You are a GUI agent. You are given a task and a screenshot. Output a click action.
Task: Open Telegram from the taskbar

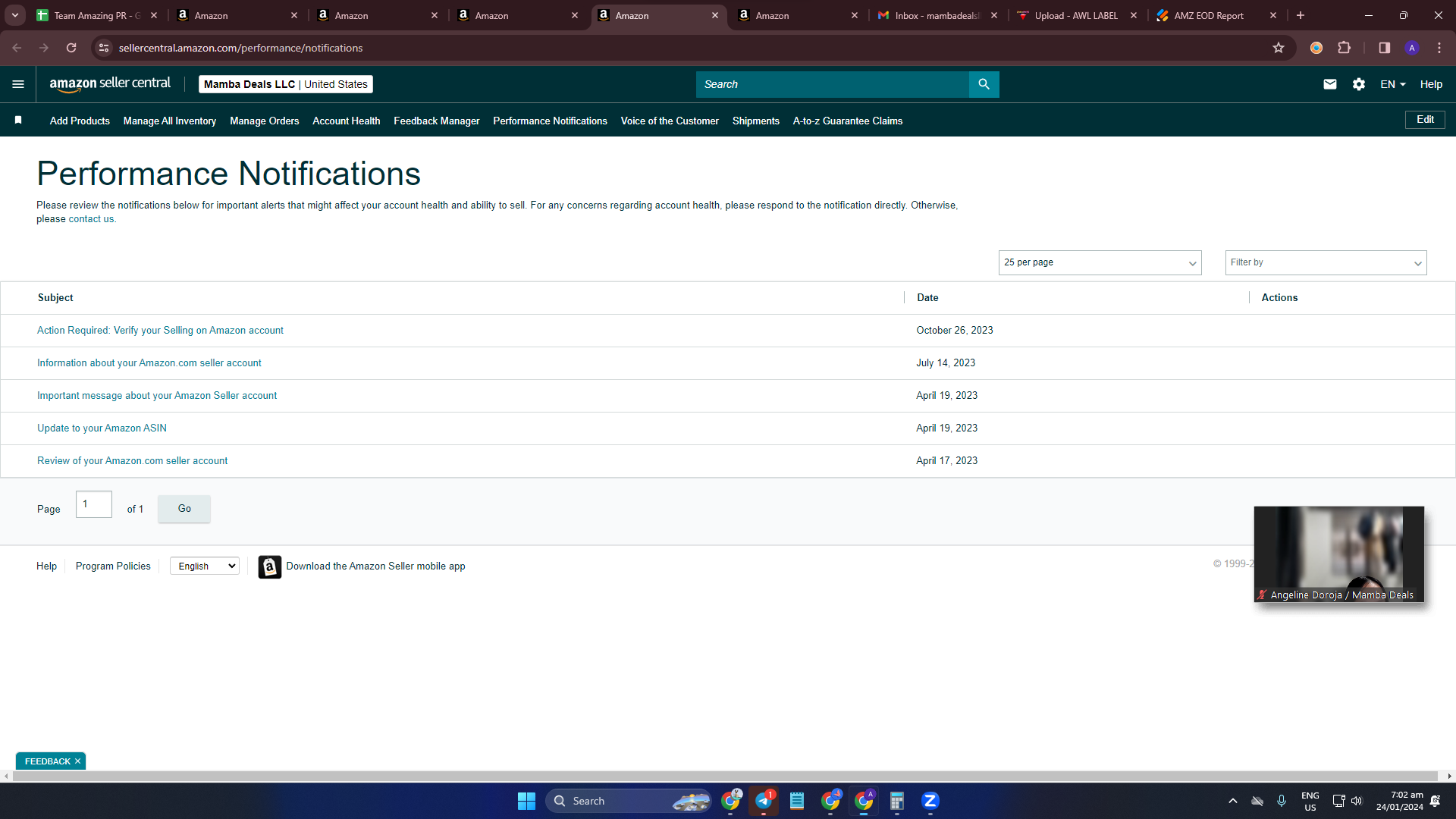[764, 801]
